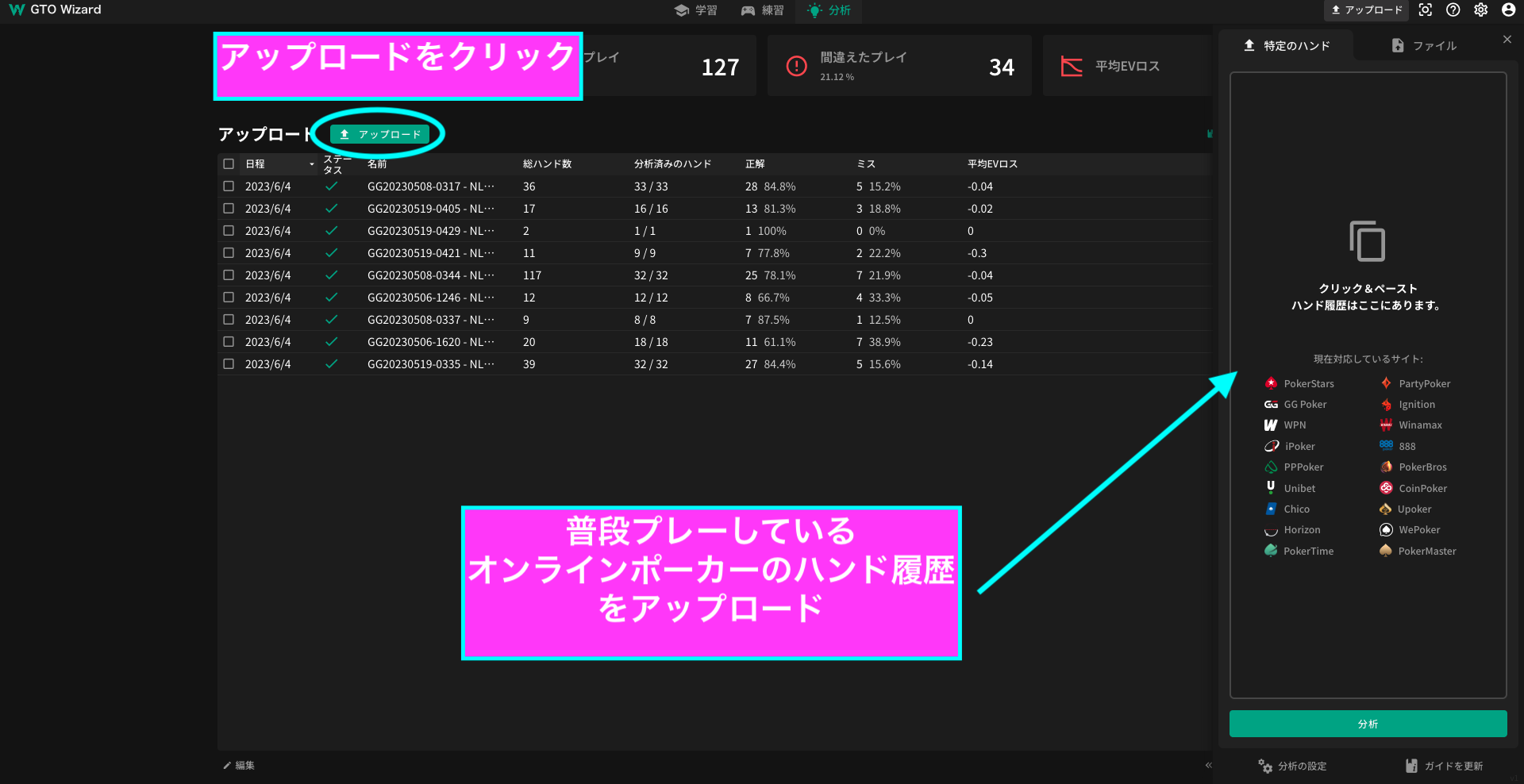Click the 正解 column header
The height and width of the screenshot is (784, 1524).
coord(755,164)
